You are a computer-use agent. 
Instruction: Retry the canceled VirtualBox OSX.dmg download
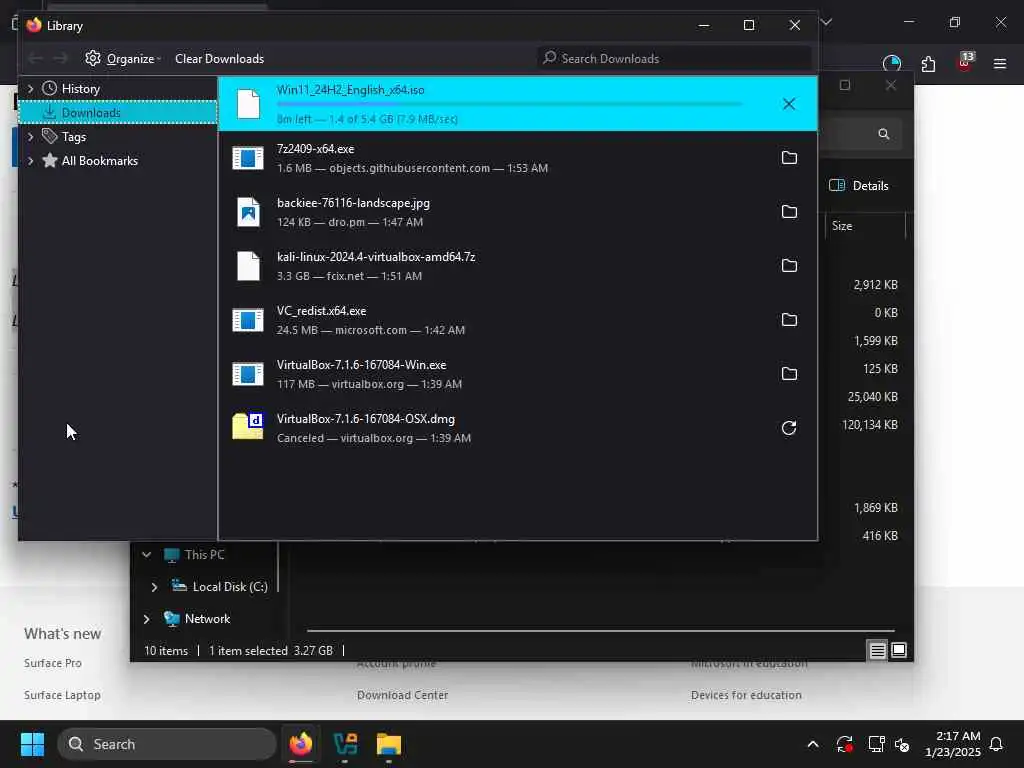[x=789, y=428]
